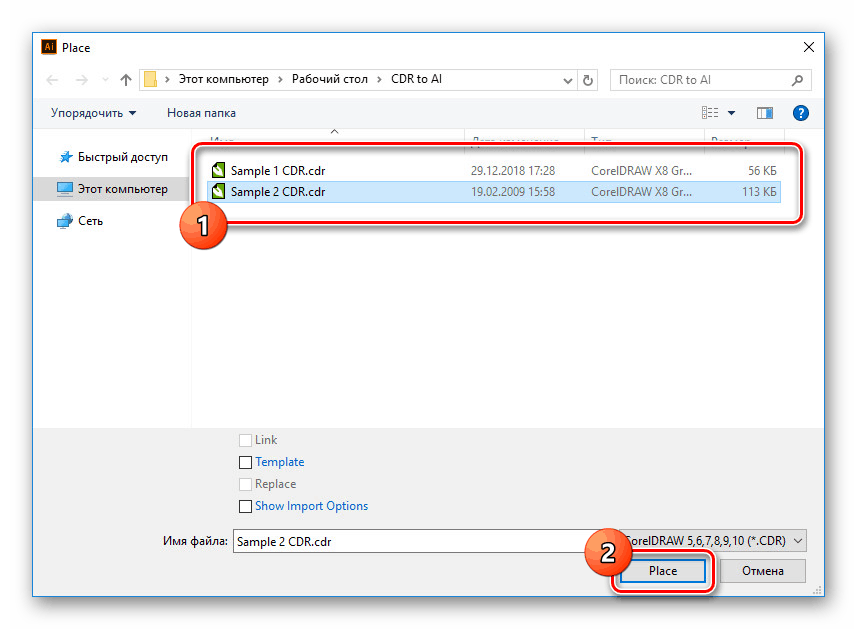Screen dimensions: 857x629
Task: Create a folder with 'Новая папка'
Action: [x=201, y=113]
